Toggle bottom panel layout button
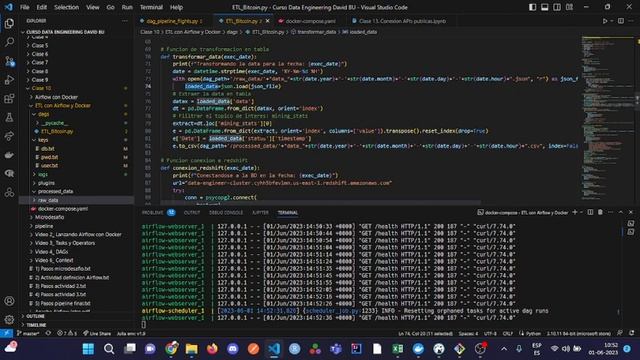 [544, 7]
